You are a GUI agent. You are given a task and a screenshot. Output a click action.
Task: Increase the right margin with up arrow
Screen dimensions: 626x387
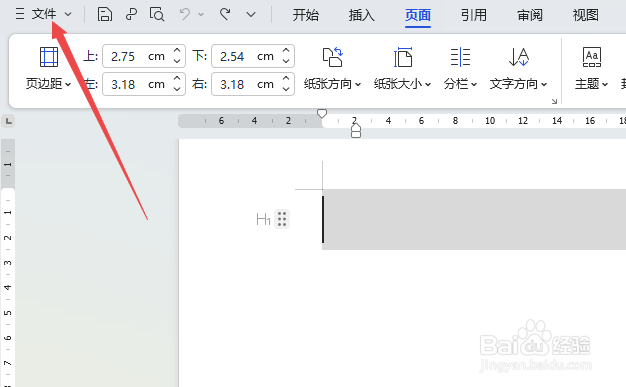[x=285, y=79]
